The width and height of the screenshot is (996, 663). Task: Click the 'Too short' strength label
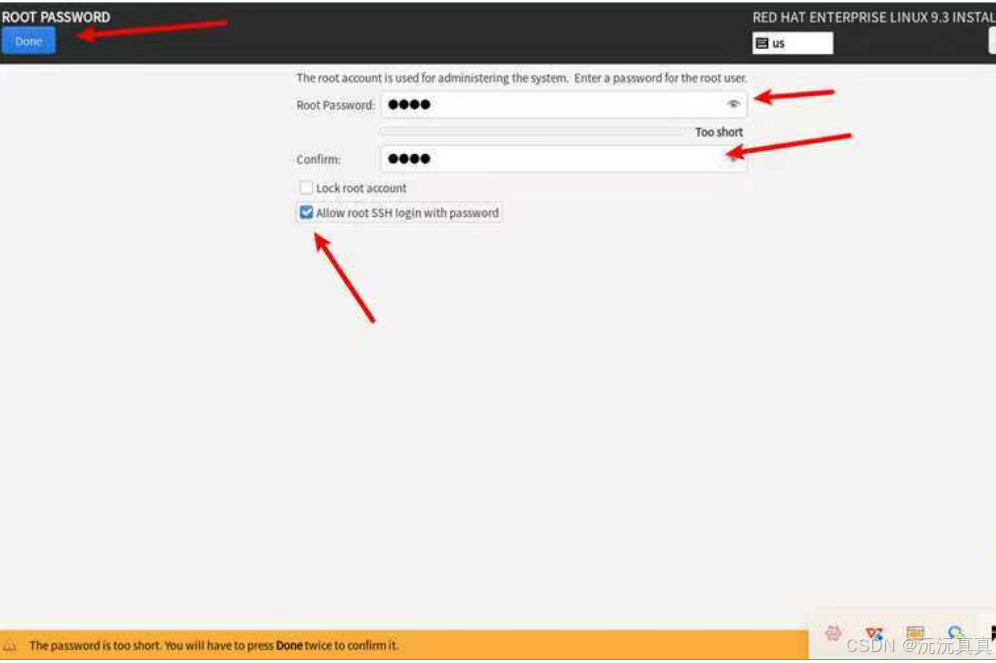(x=718, y=132)
